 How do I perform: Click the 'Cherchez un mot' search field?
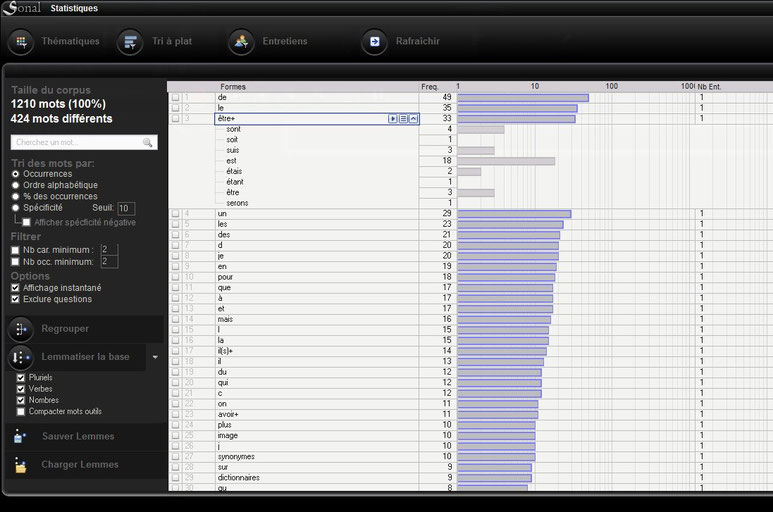tap(84, 142)
